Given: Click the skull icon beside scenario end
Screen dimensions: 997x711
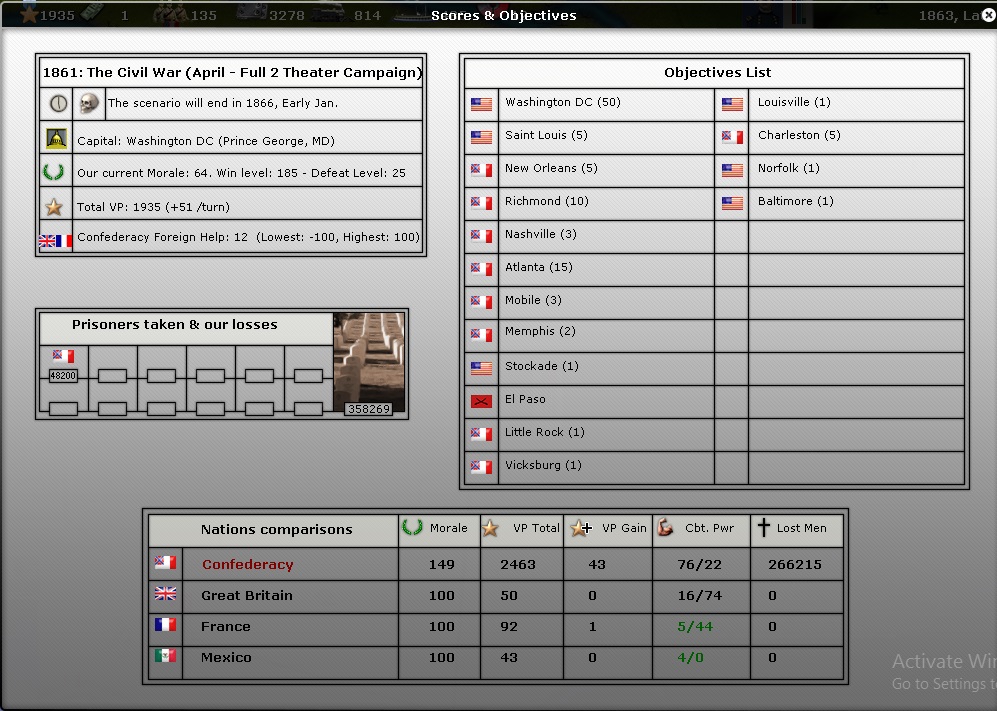Looking at the screenshot, I should (x=89, y=103).
